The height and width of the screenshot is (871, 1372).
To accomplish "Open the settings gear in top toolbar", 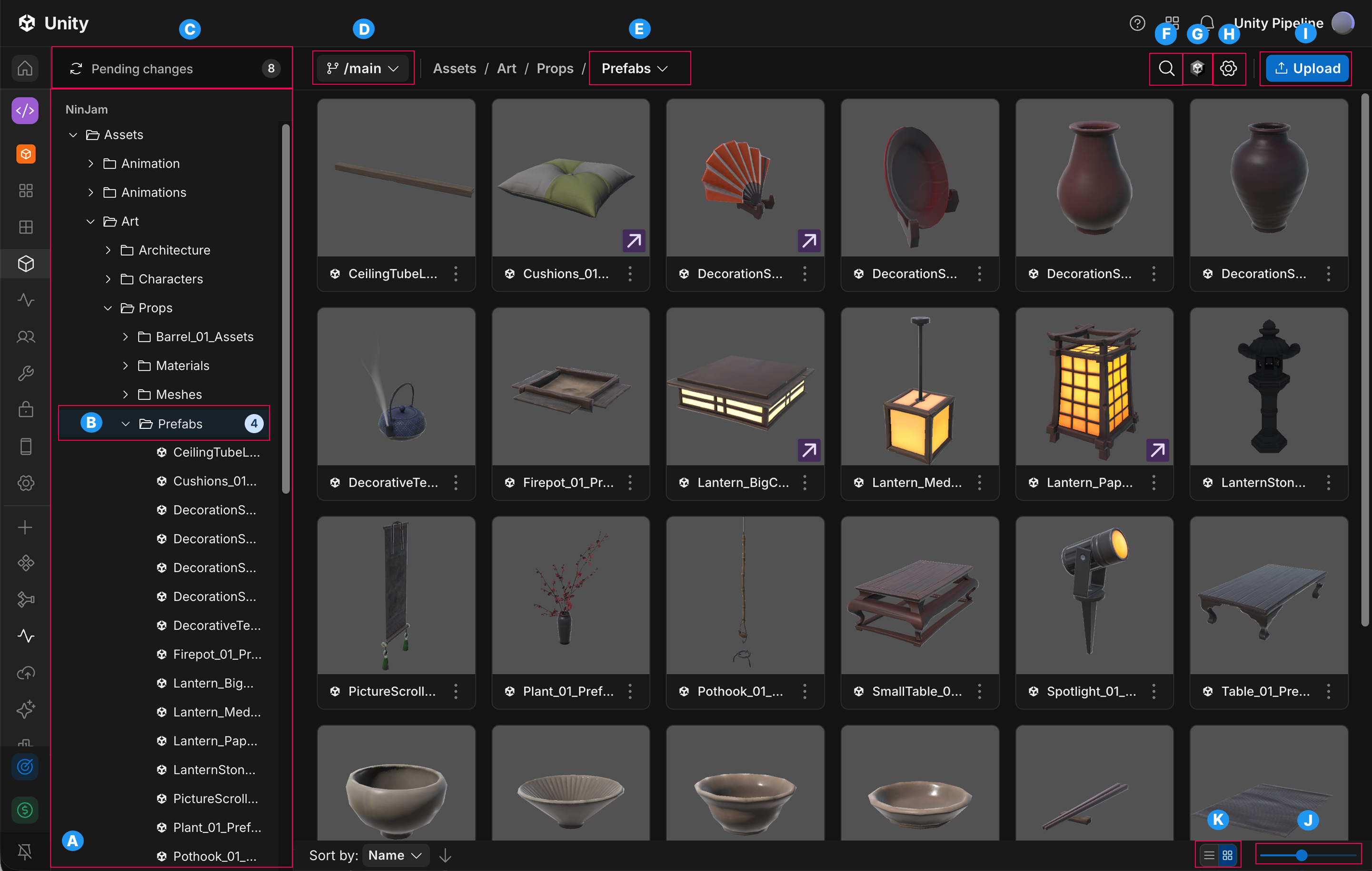I will click(1228, 69).
